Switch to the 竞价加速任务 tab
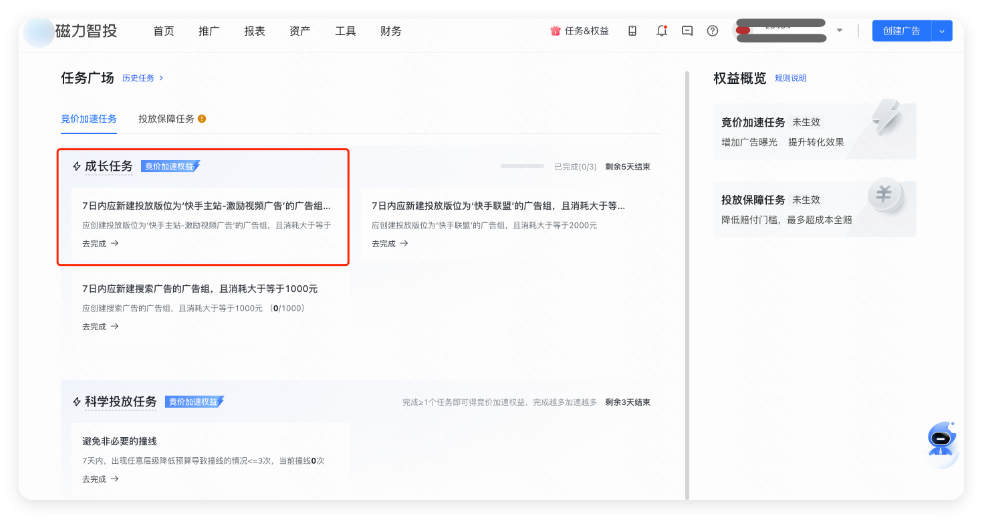The width and height of the screenshot is (982, 518). pyautogui.click(x=89, y=119)
